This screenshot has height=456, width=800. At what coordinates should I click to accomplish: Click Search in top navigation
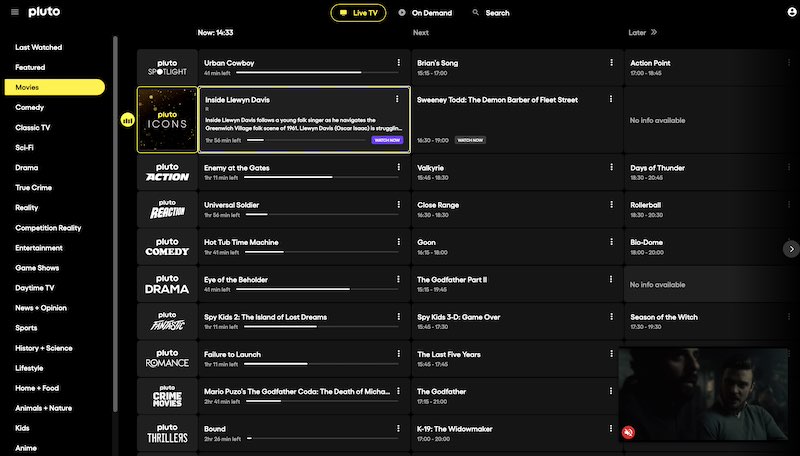click(491, 13)
